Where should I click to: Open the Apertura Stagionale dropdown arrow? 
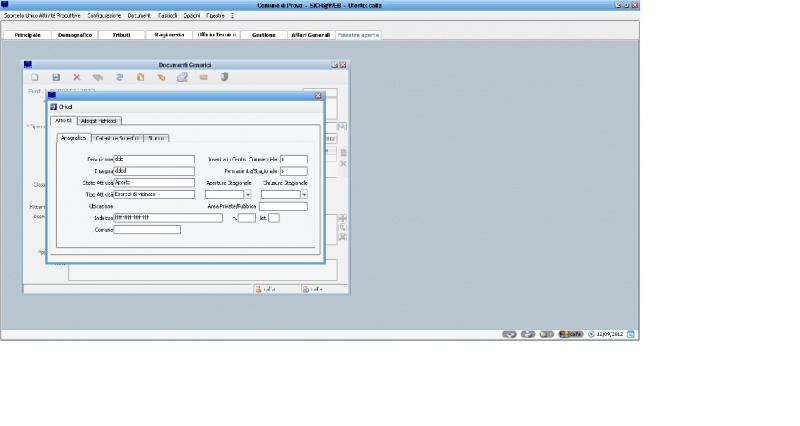247,194
